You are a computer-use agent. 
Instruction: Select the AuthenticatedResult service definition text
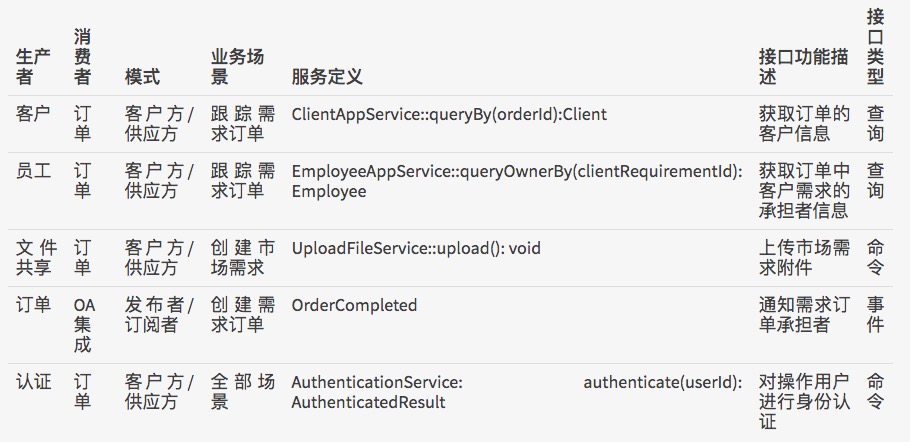pos(368,402)
